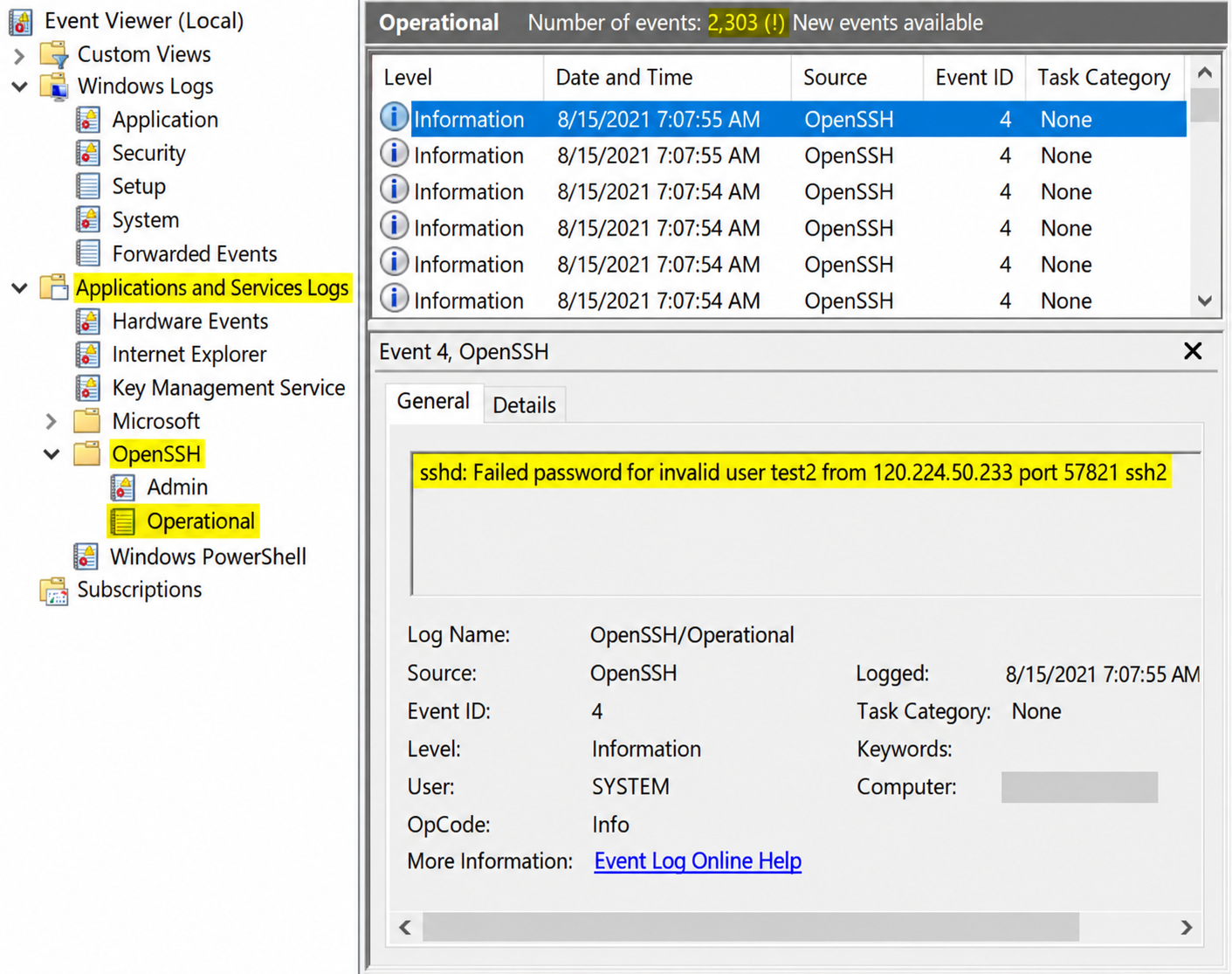
Task: Collapse the OpenSSH folder node
Action: tap(52, 454)
